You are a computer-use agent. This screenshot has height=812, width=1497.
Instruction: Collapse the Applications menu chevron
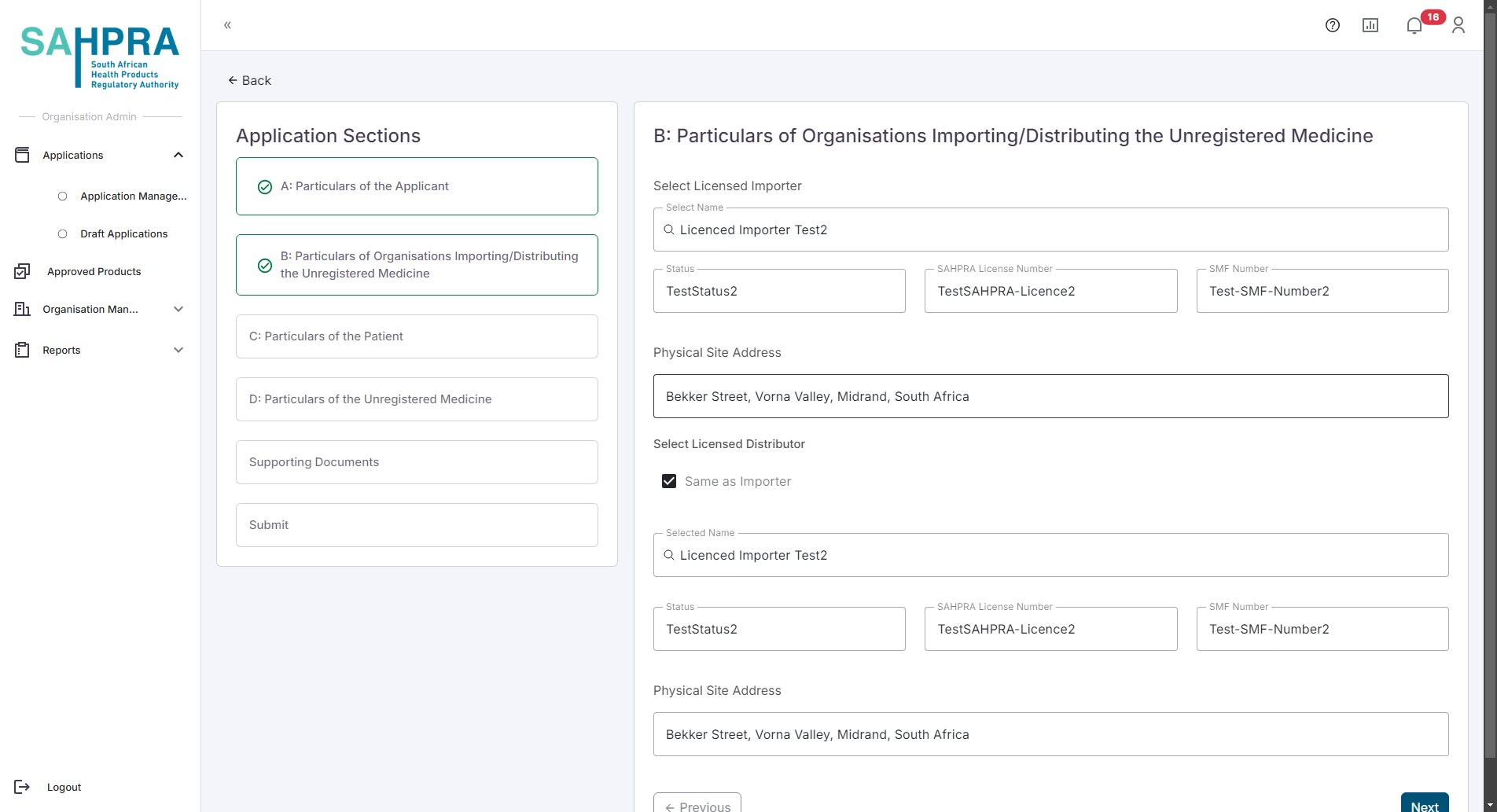178,155
